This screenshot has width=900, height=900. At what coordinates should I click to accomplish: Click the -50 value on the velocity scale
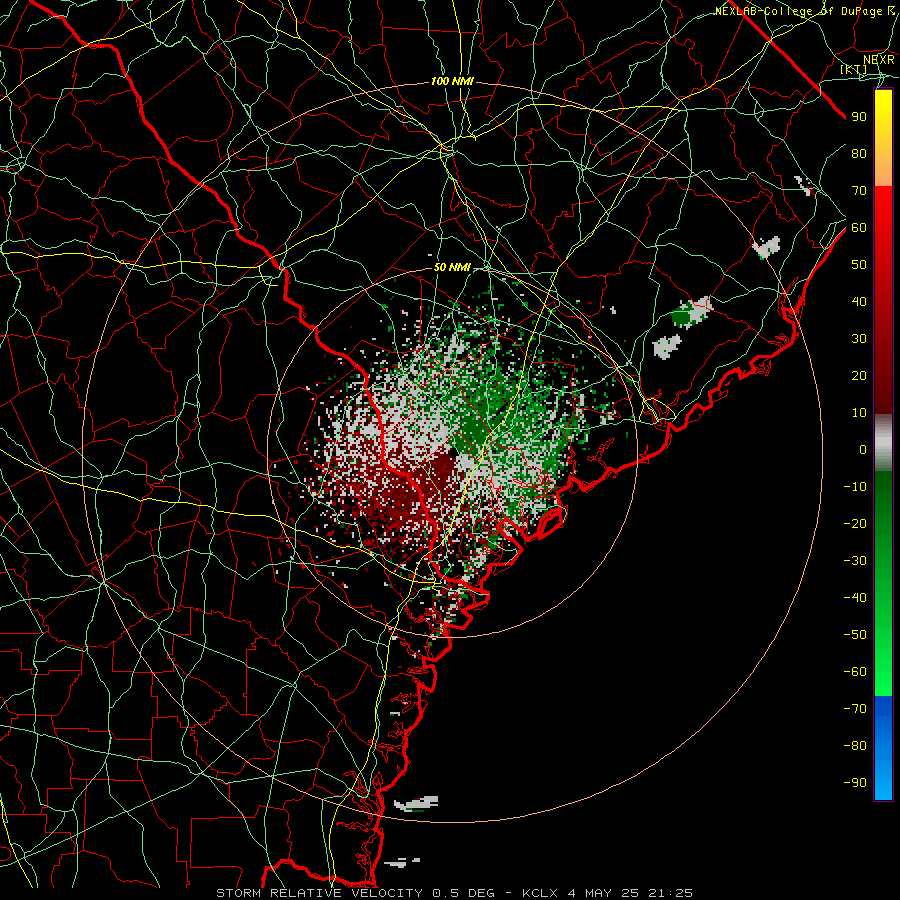click(855, 635)
